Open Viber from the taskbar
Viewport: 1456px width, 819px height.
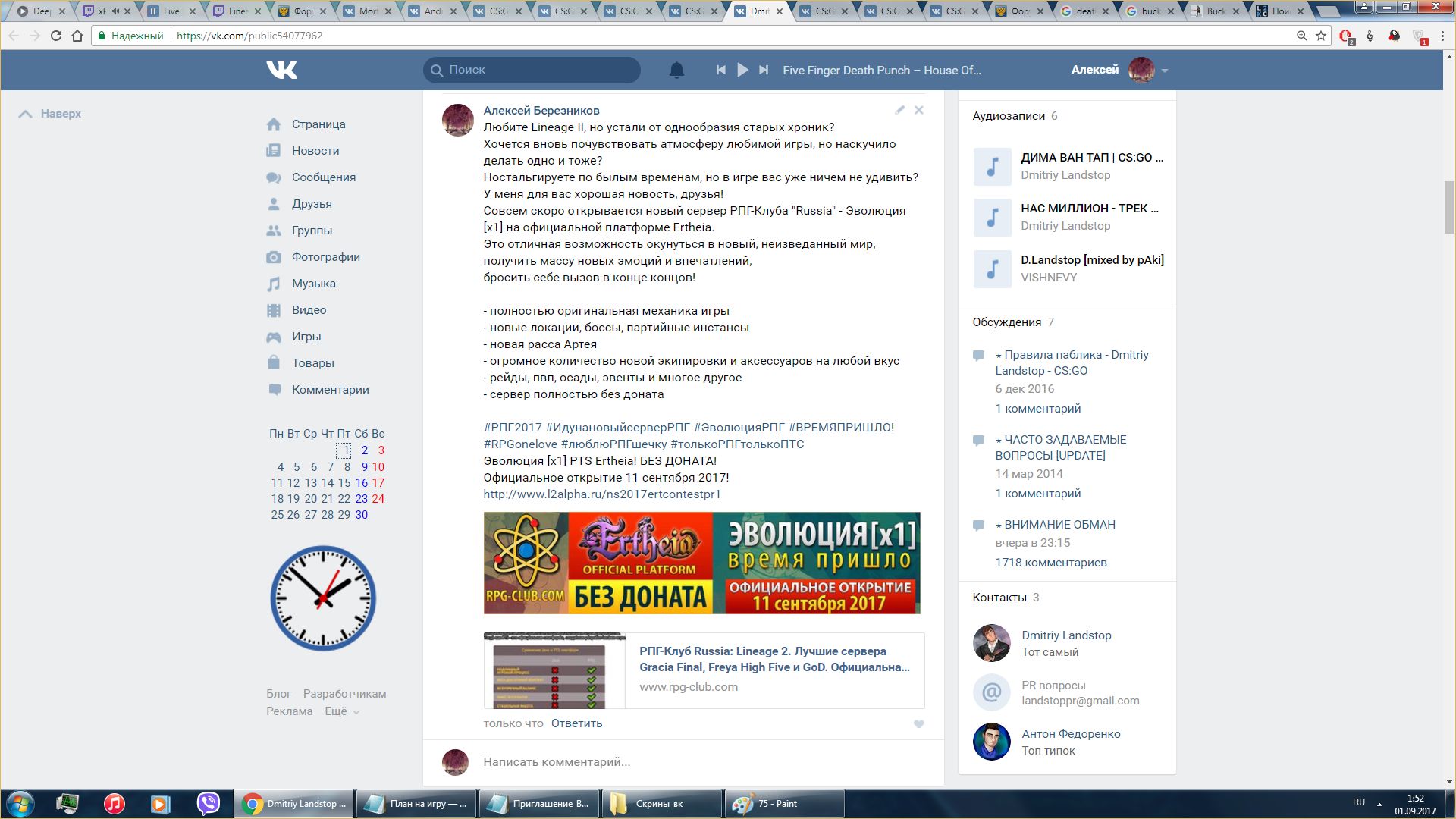click(x=208, y=804)
